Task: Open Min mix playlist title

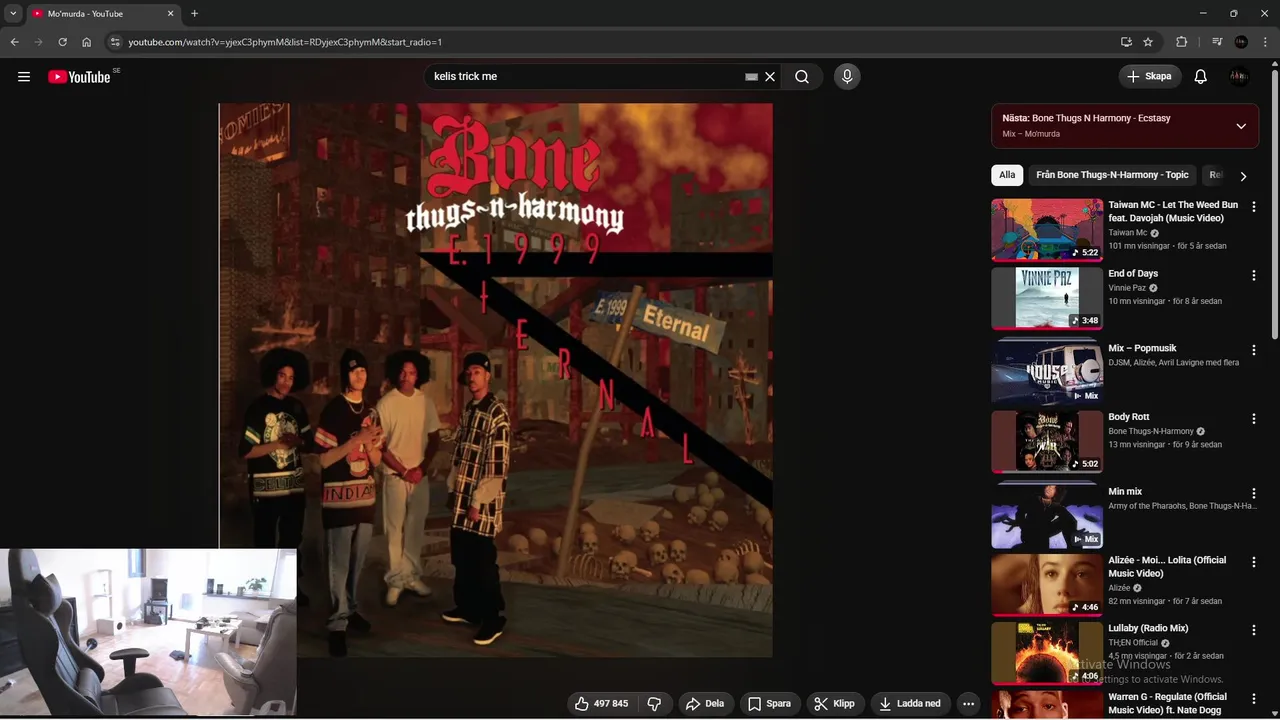Action: [1125, 492]
